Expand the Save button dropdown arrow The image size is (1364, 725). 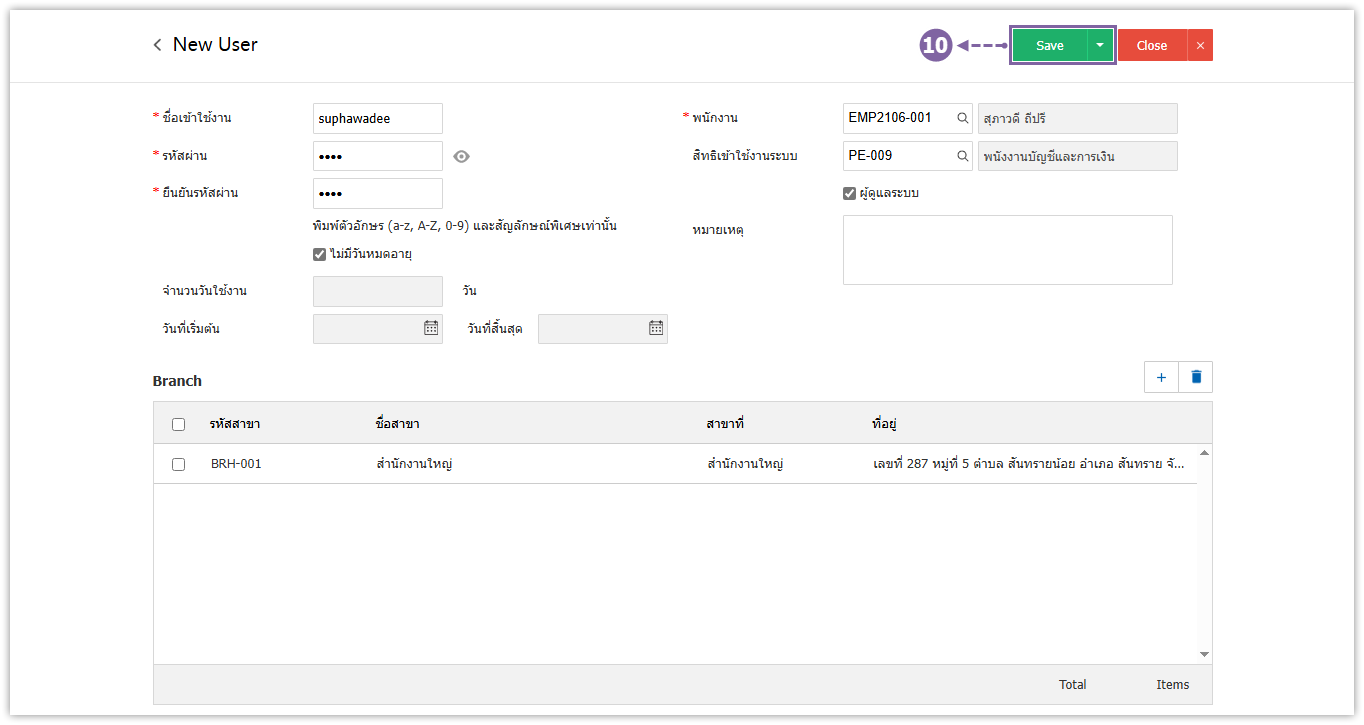(x=1100, y=45)
